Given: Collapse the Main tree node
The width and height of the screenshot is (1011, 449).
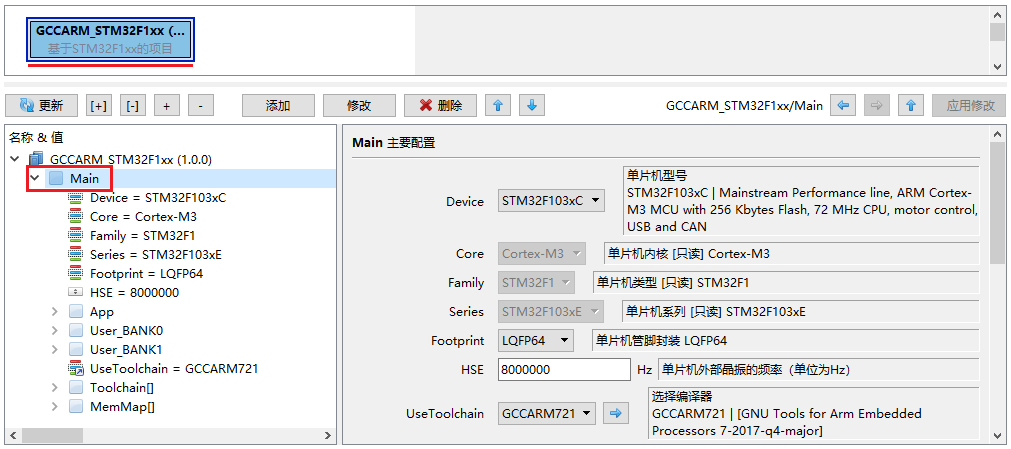Looking at the screenshot, I should click(x=36, y=179).
